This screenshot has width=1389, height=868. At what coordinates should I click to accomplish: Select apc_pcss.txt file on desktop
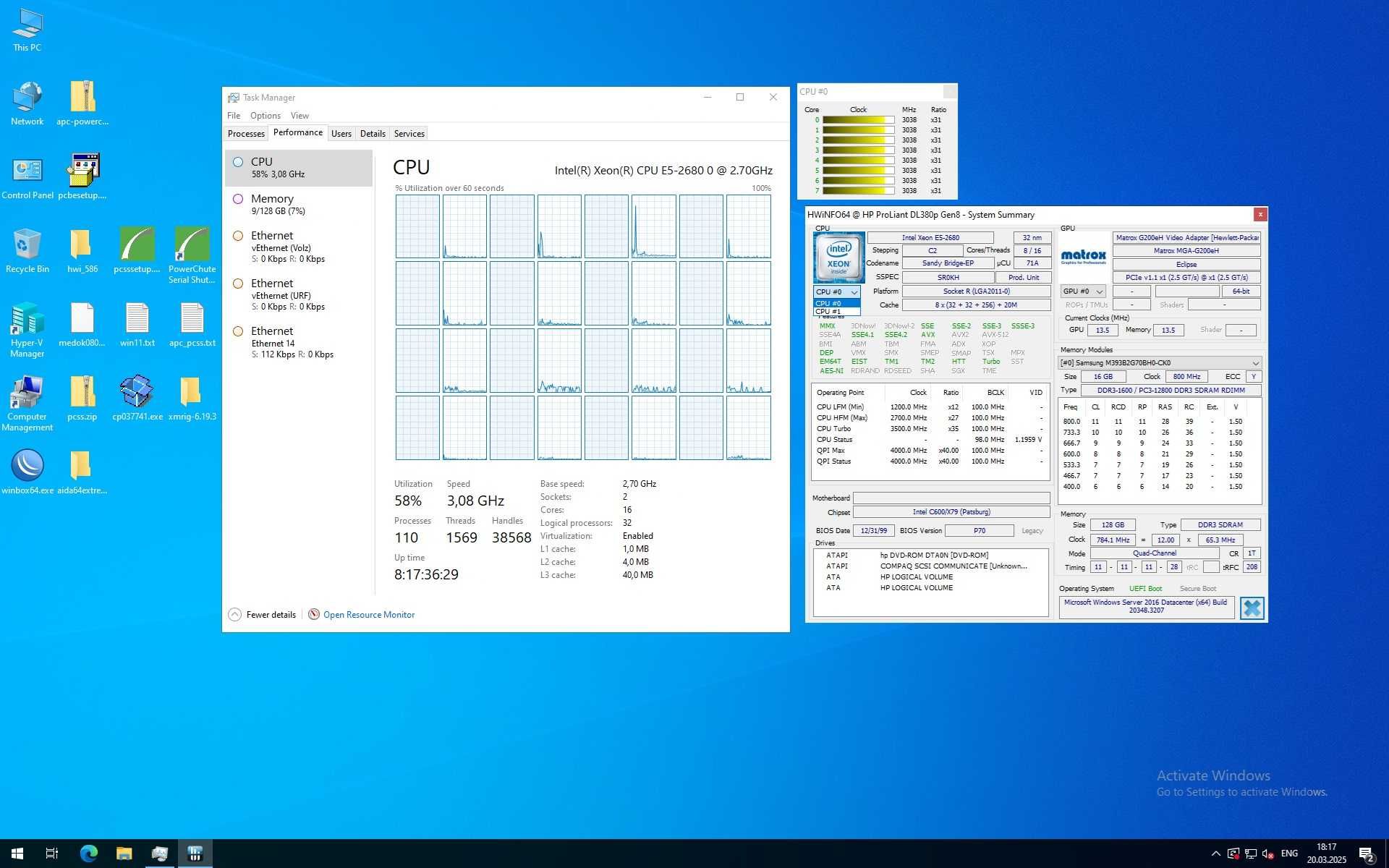tap(192, 325)
